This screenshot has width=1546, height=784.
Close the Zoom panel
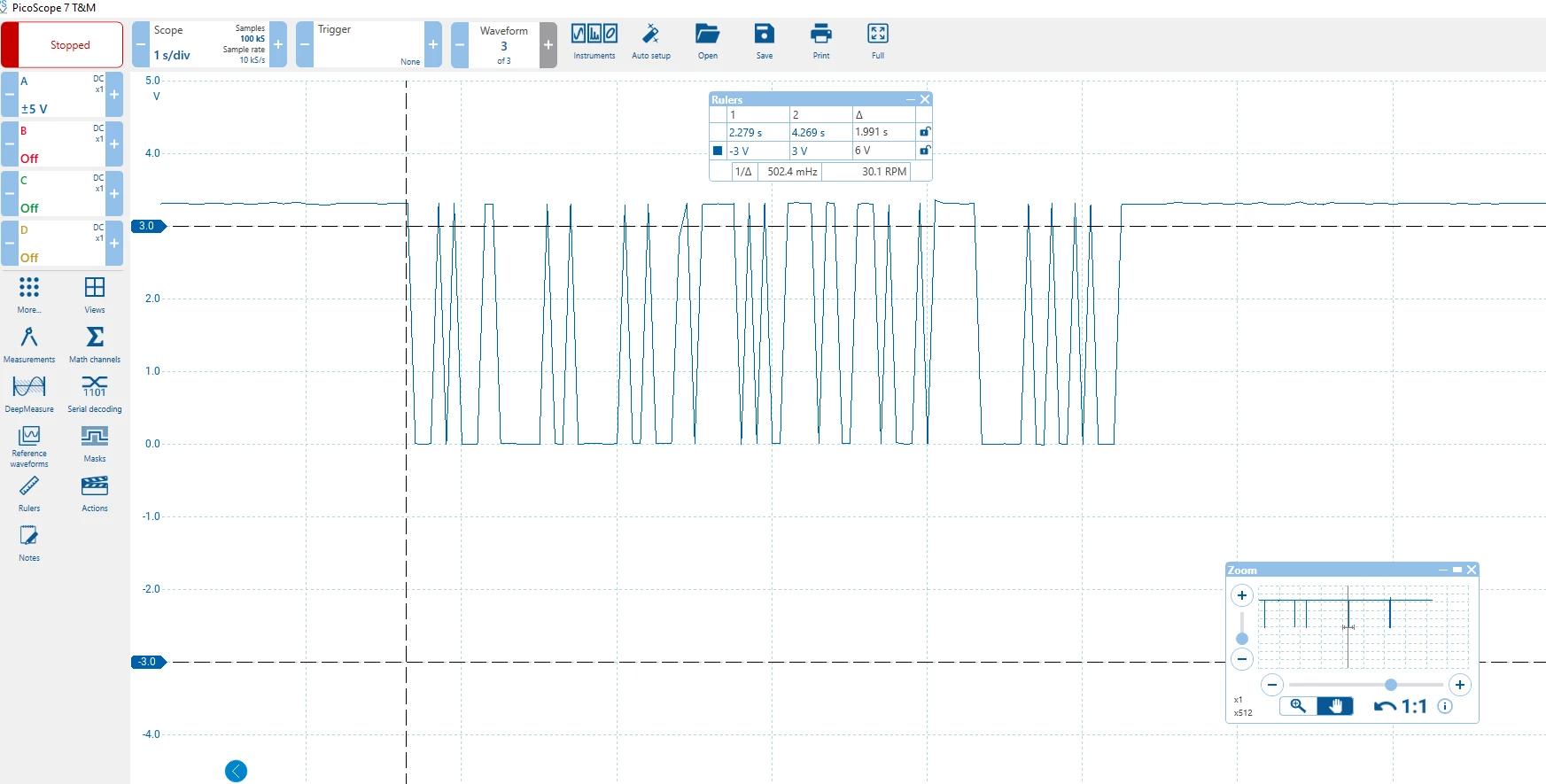1472,570
